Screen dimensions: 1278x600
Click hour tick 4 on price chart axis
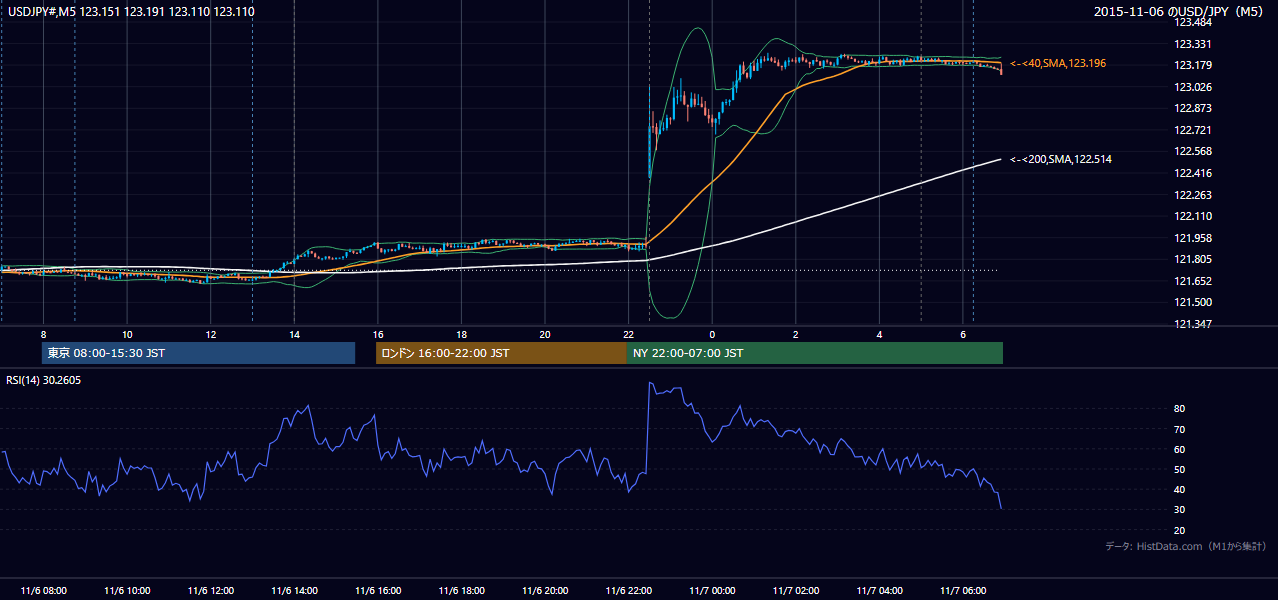(879, 334)
